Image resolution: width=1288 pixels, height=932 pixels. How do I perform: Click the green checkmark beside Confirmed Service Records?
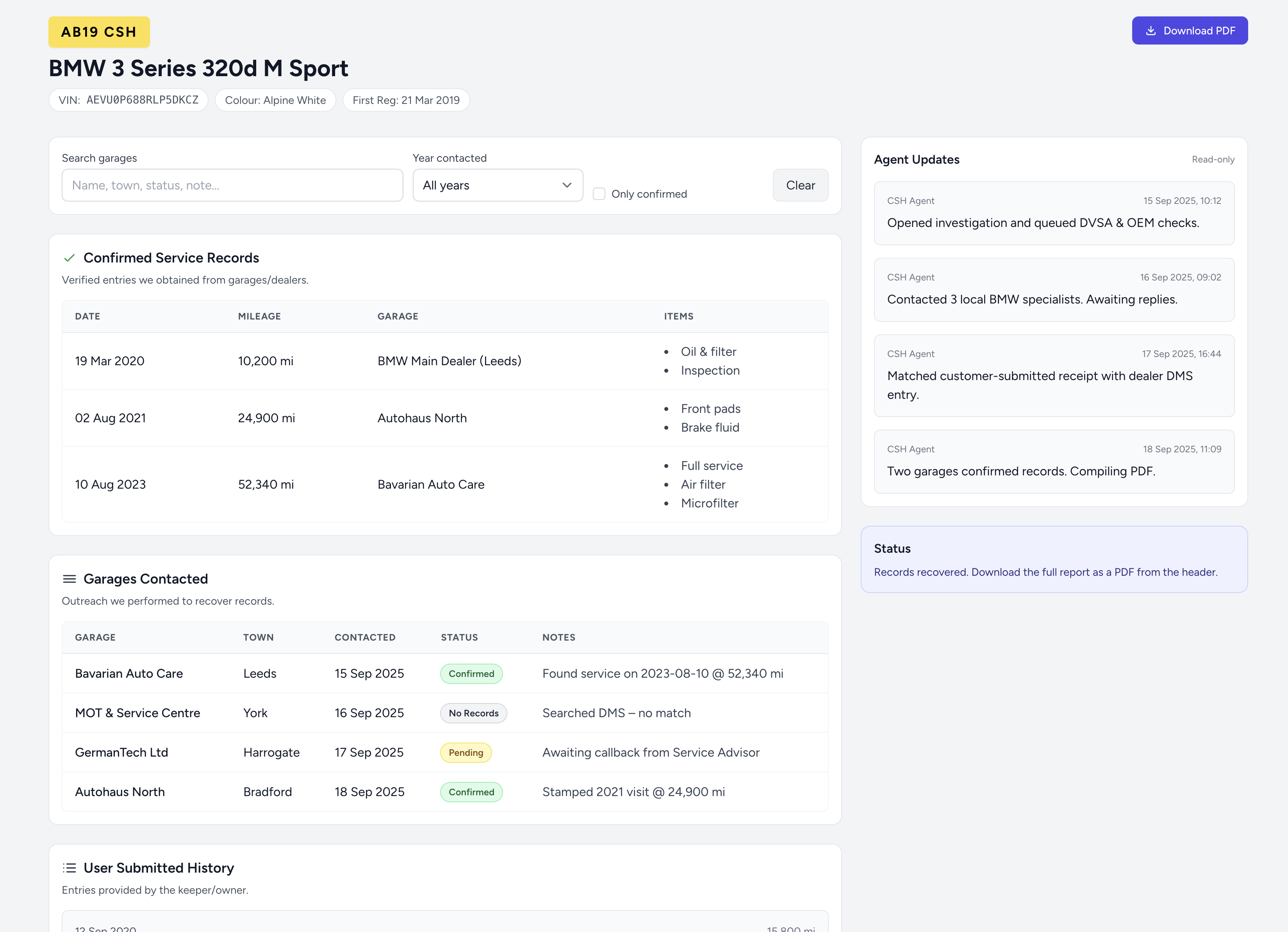(x=69, y=258)
